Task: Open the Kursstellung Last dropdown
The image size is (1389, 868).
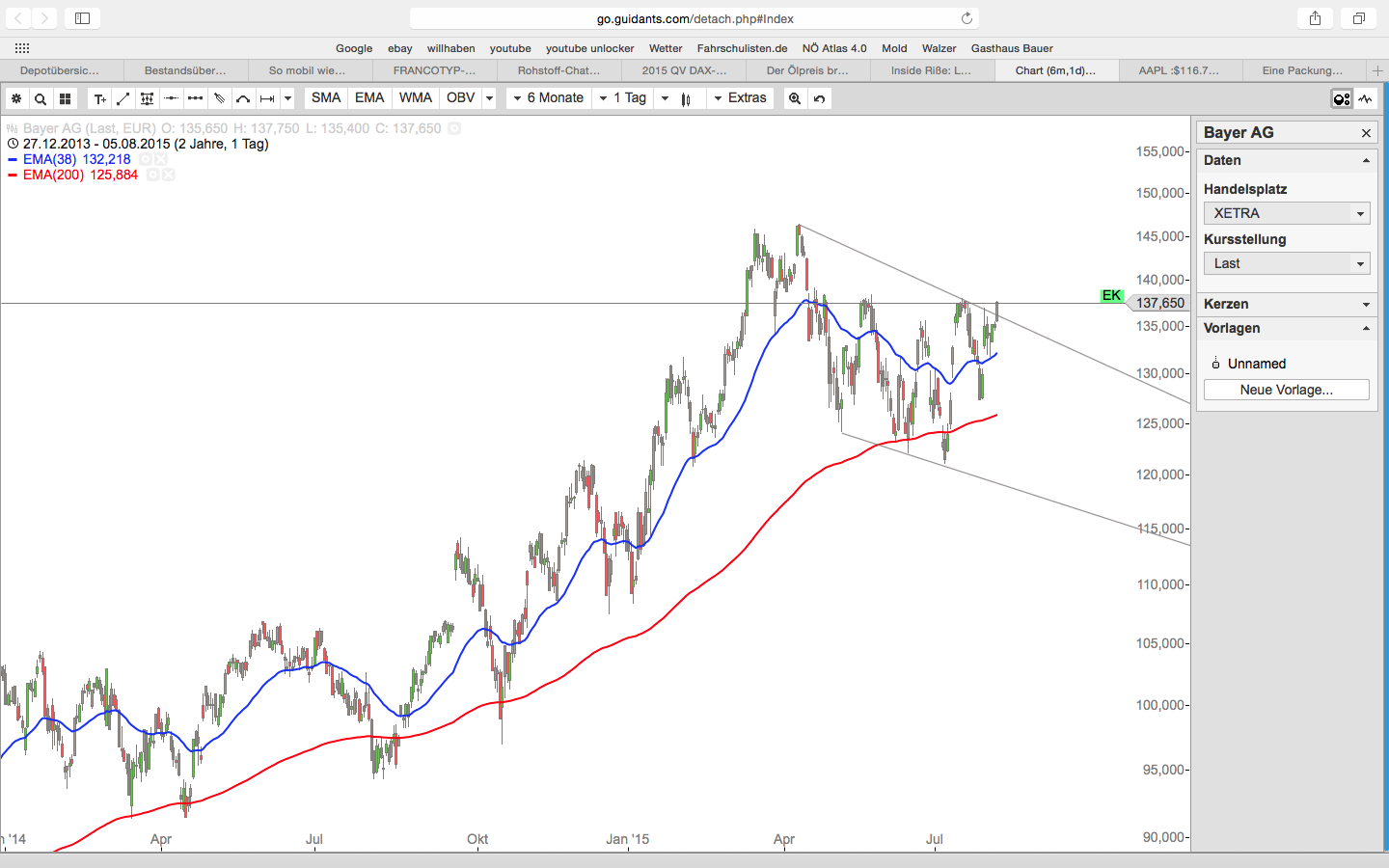Action: coord(1287,263)
